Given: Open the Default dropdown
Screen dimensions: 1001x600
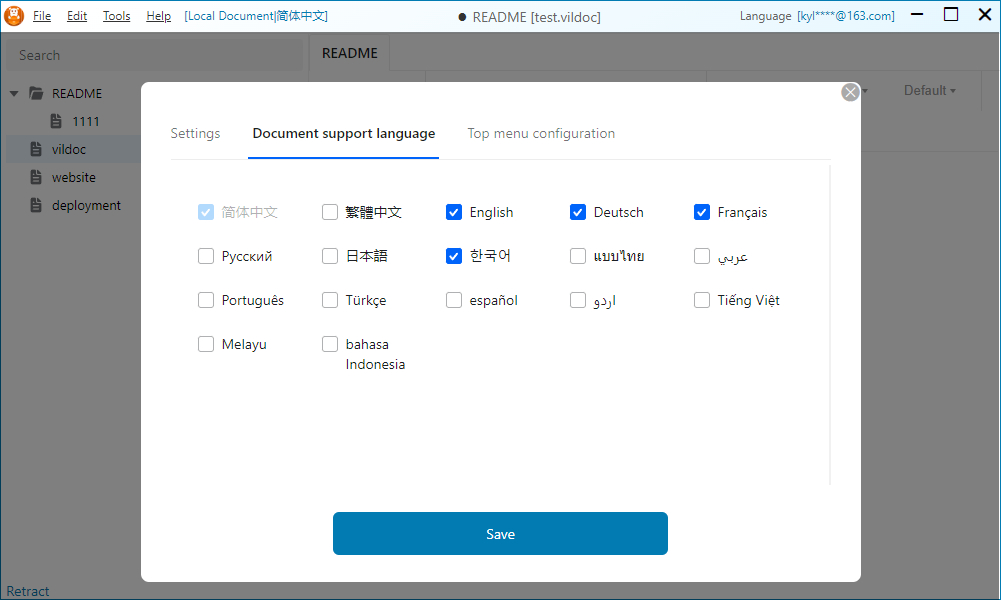Looking at the screenshot, I should pyautogui.click(x=929, y=90).
